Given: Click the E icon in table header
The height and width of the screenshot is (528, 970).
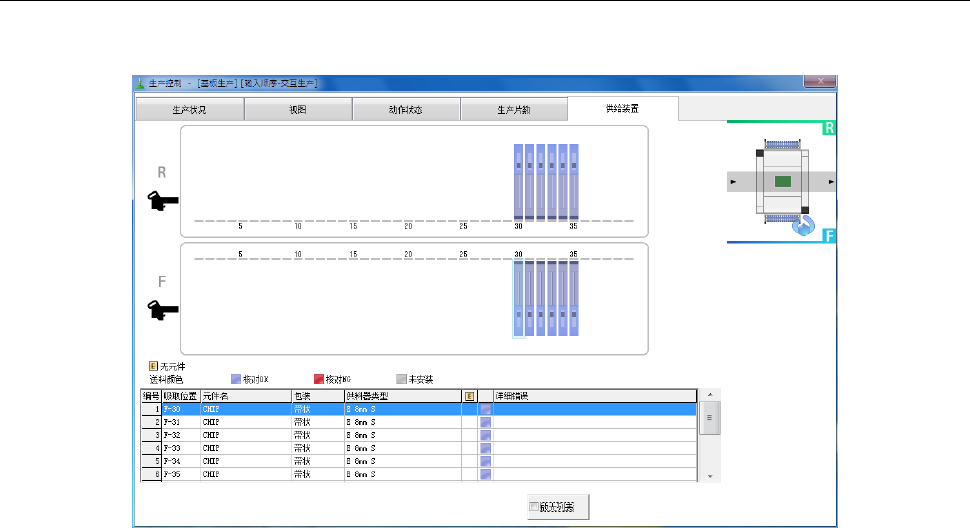Looking at the screenshot, I should [469, 396].
